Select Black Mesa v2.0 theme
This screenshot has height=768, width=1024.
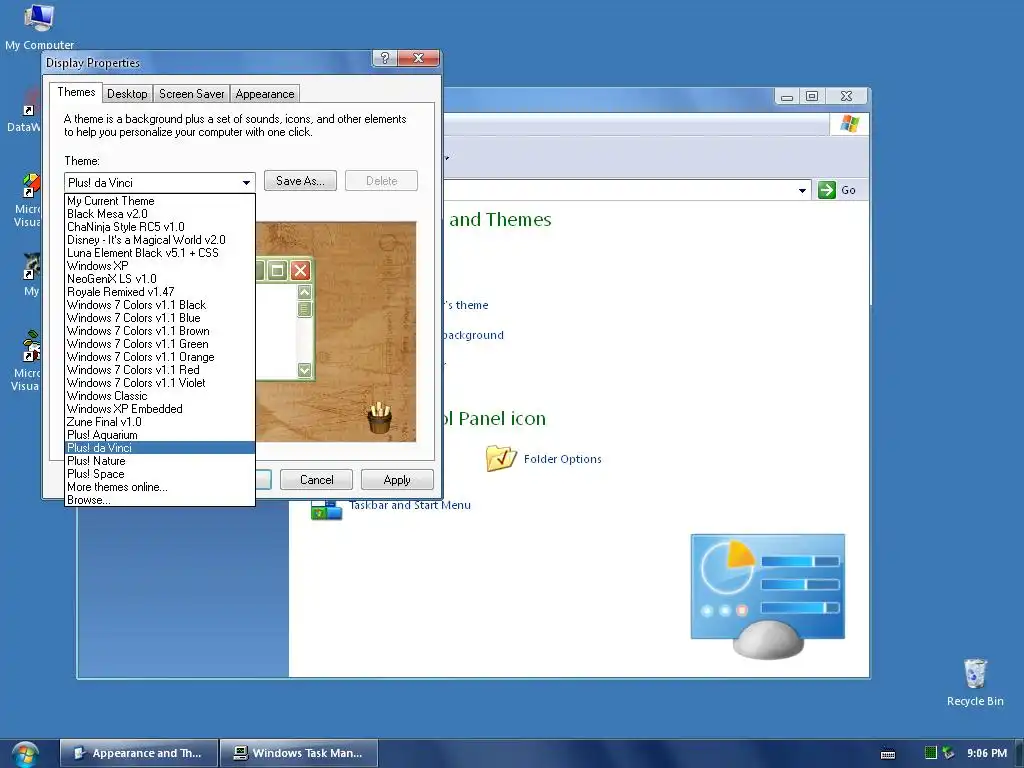pyautogui.click(x=160, y=214)
